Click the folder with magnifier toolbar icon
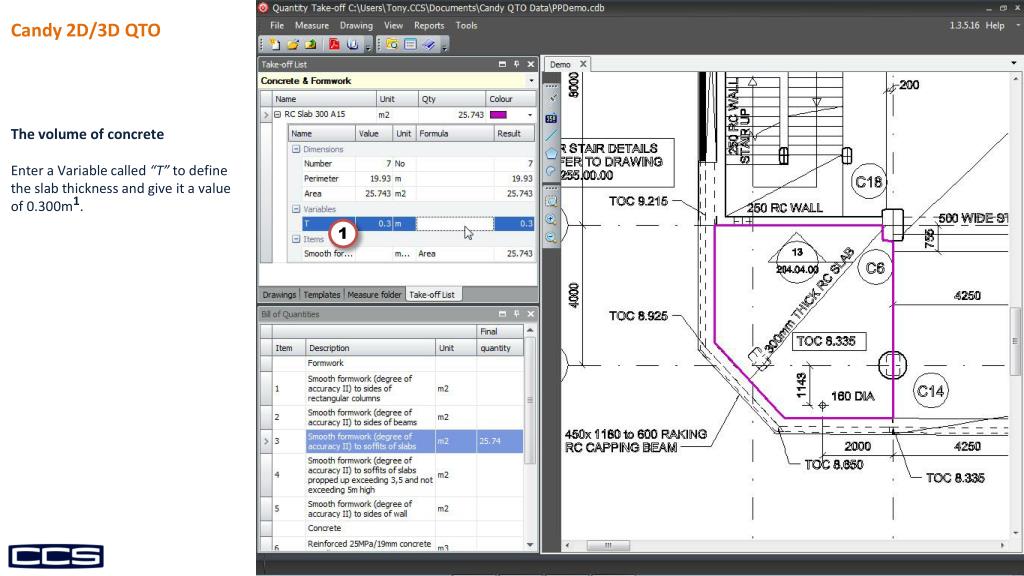 click(392, 44)
